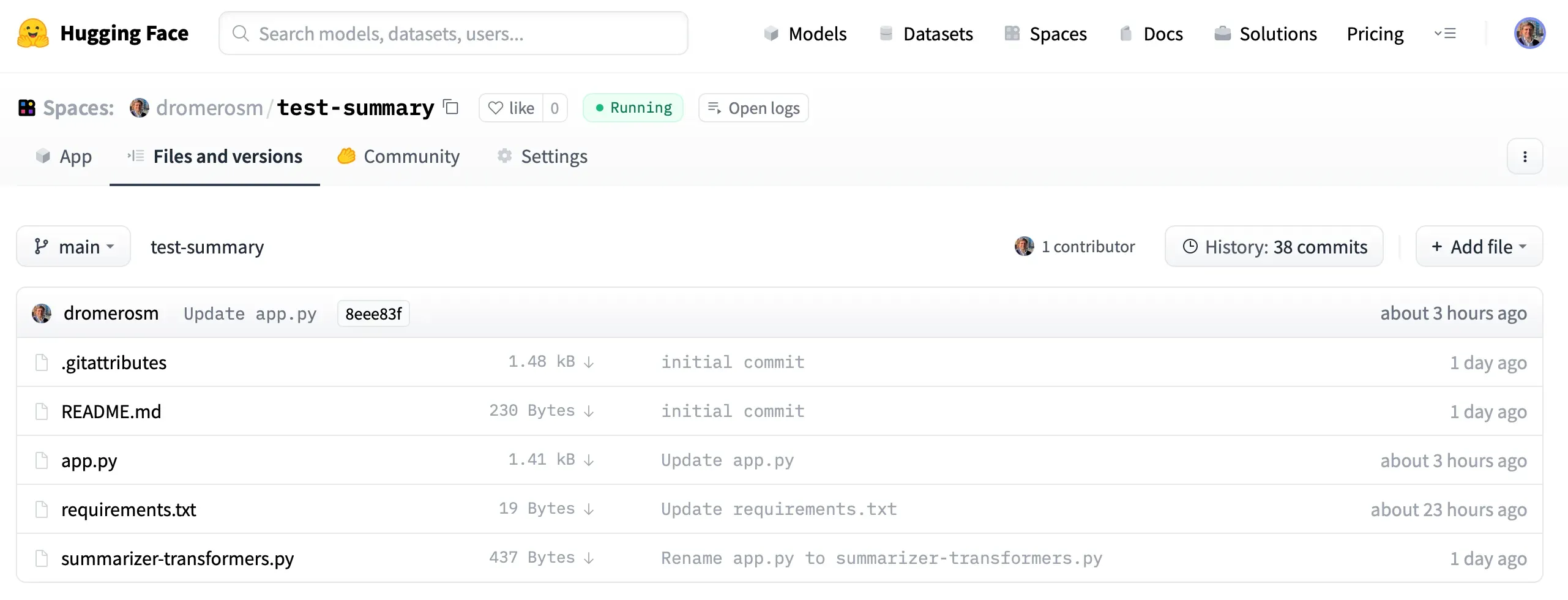Viewport: 1568px width, 600px height.
Task: Expand the main branch dropdown
Action: 73,247
